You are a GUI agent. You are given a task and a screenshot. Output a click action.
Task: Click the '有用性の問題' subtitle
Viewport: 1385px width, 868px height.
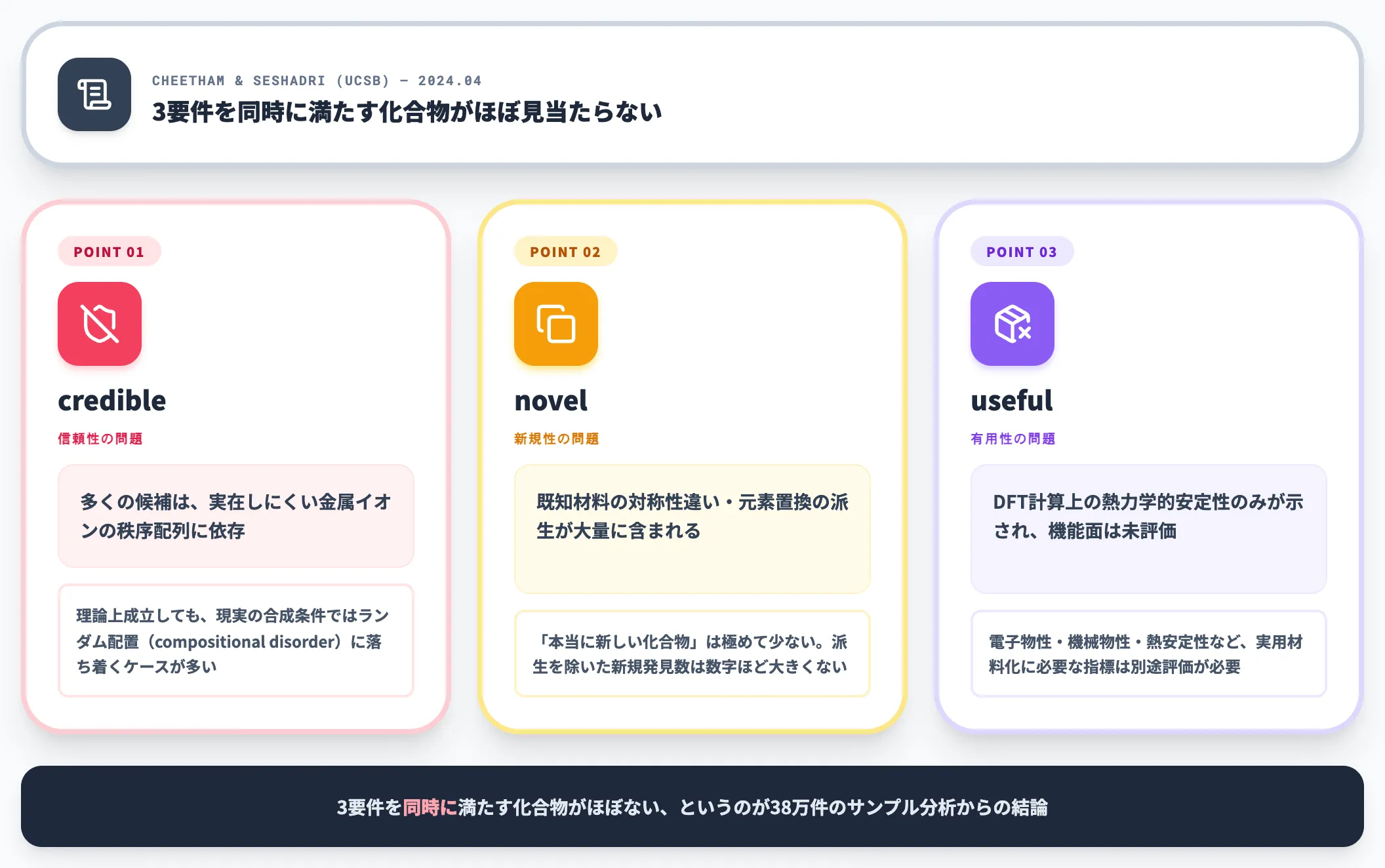[x=1013, y=439]
